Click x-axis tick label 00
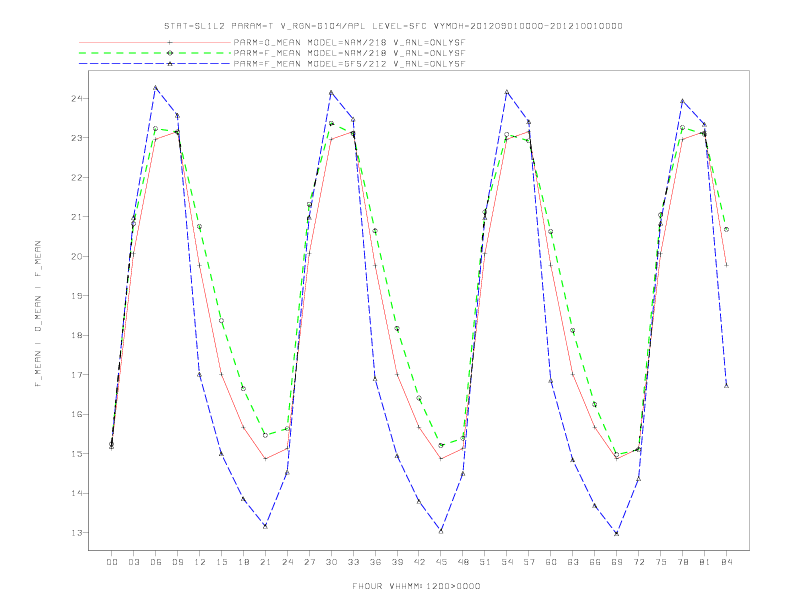This screenshot has height=612, width=792. point(112,562)
